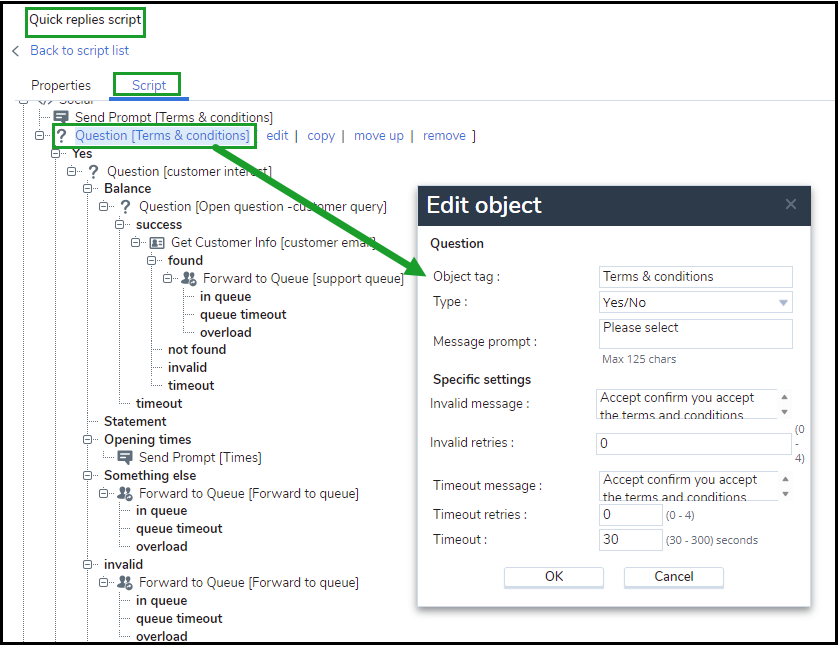Click support queue people icon
838x645 pixels.
(x=189, y=278)
